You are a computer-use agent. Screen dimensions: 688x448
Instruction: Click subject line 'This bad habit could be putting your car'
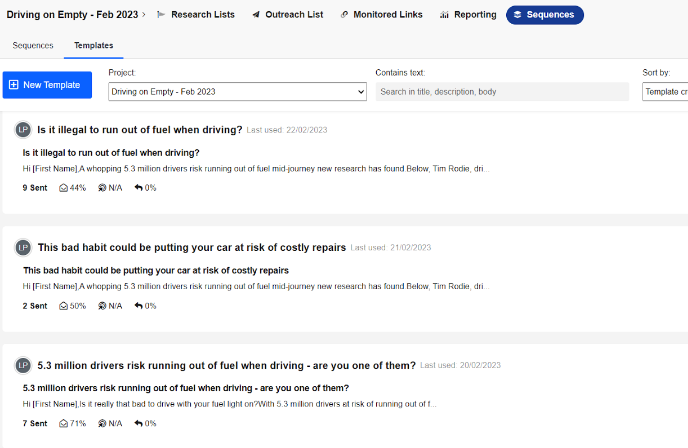pyautogui.click(x=156, y=270)
